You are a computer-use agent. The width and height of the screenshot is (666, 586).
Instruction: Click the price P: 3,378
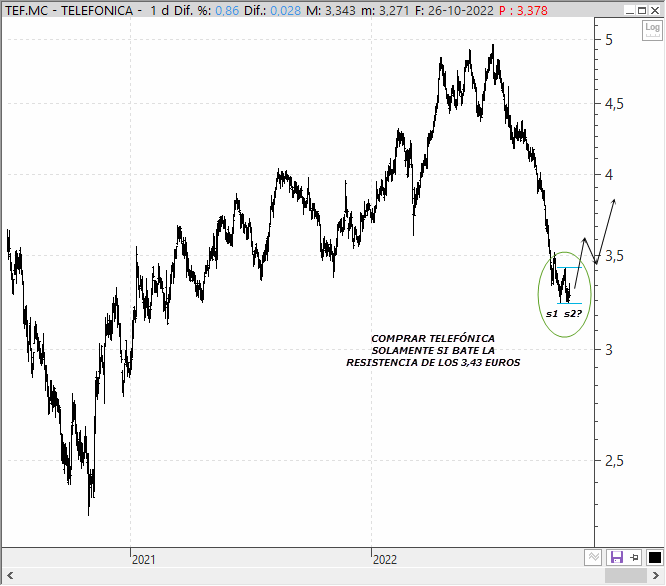pos(523,11)
